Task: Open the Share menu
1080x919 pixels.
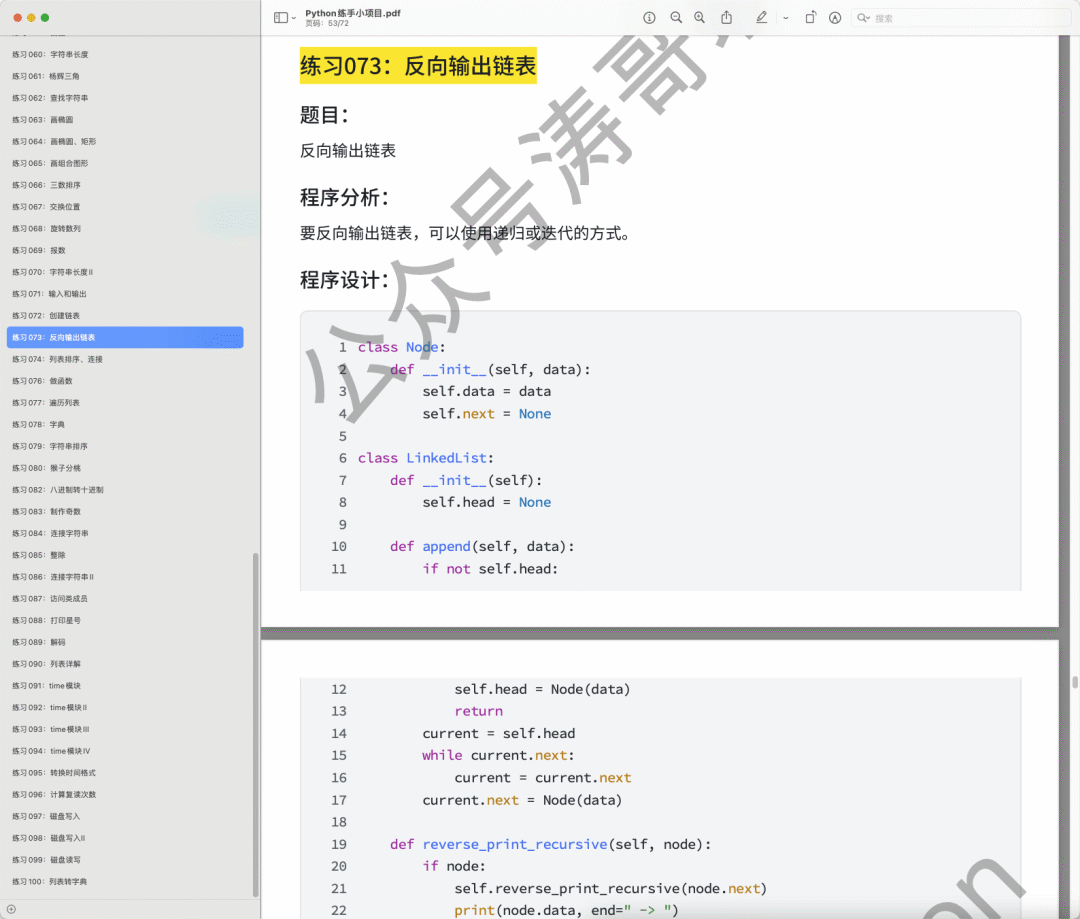Action: pyautogui.click(x=727, y=18)
